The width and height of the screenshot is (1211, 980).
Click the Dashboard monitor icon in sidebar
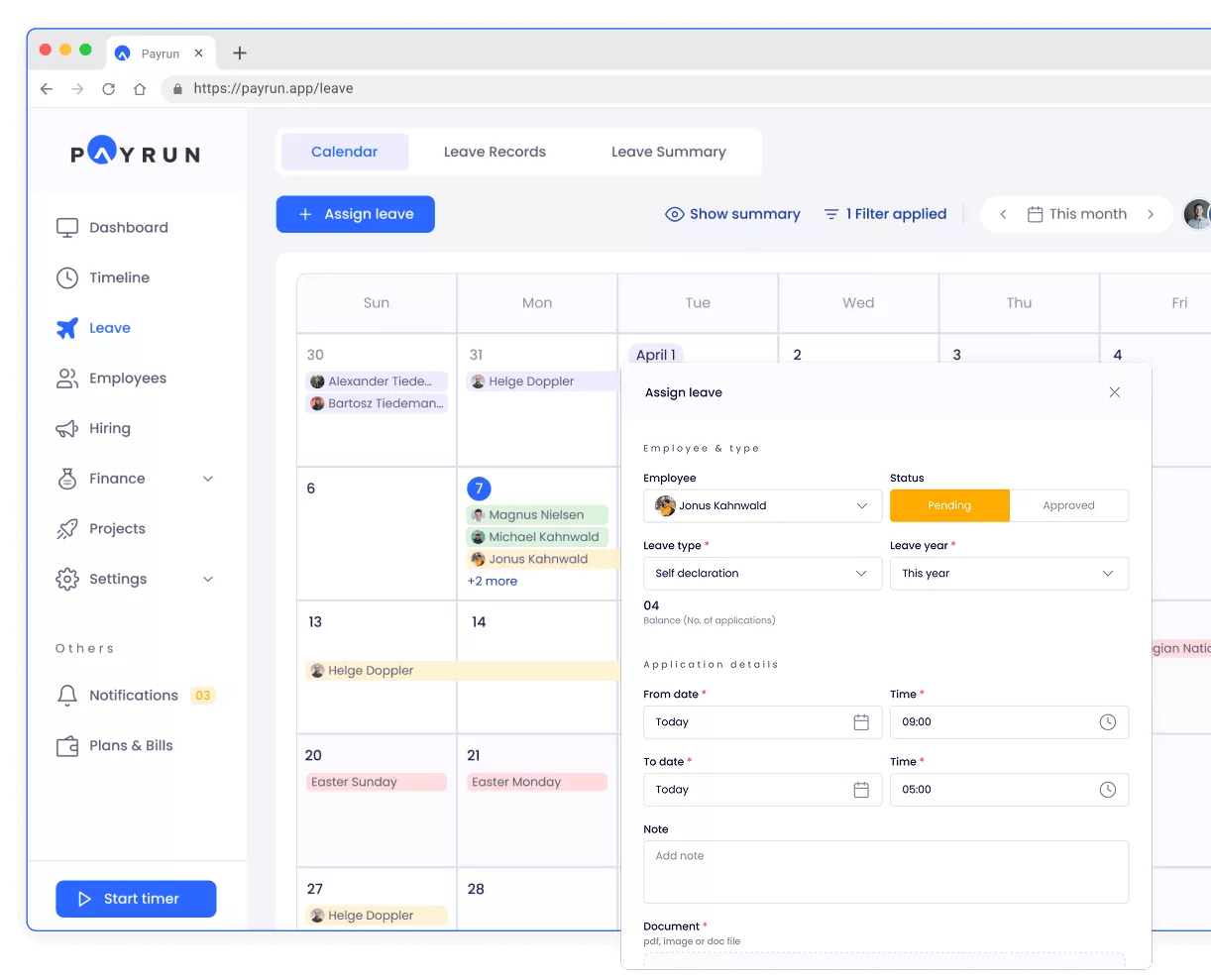(x=67, y=228)
